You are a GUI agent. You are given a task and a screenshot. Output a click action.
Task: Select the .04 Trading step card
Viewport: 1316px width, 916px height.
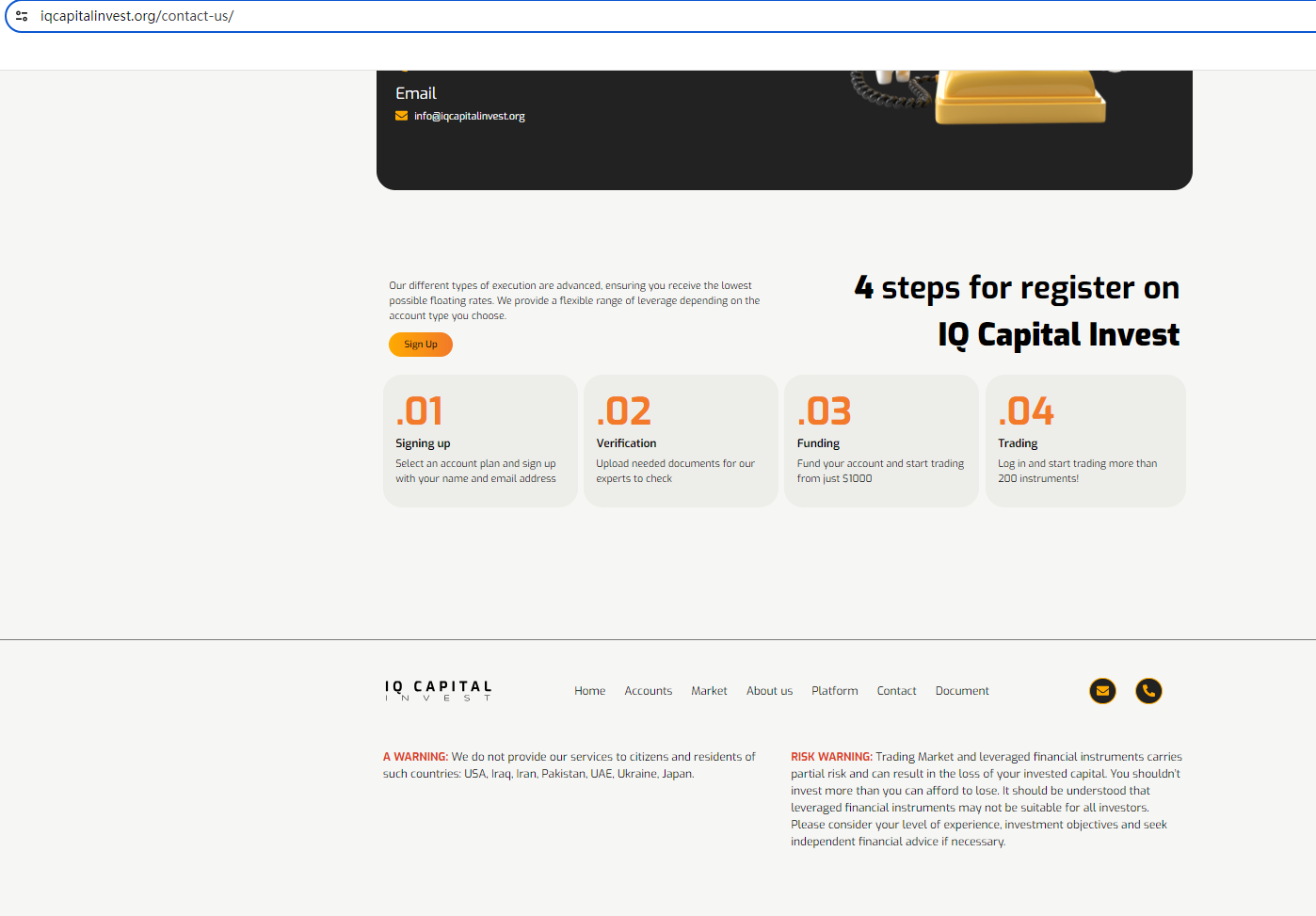coord(1085,441)
